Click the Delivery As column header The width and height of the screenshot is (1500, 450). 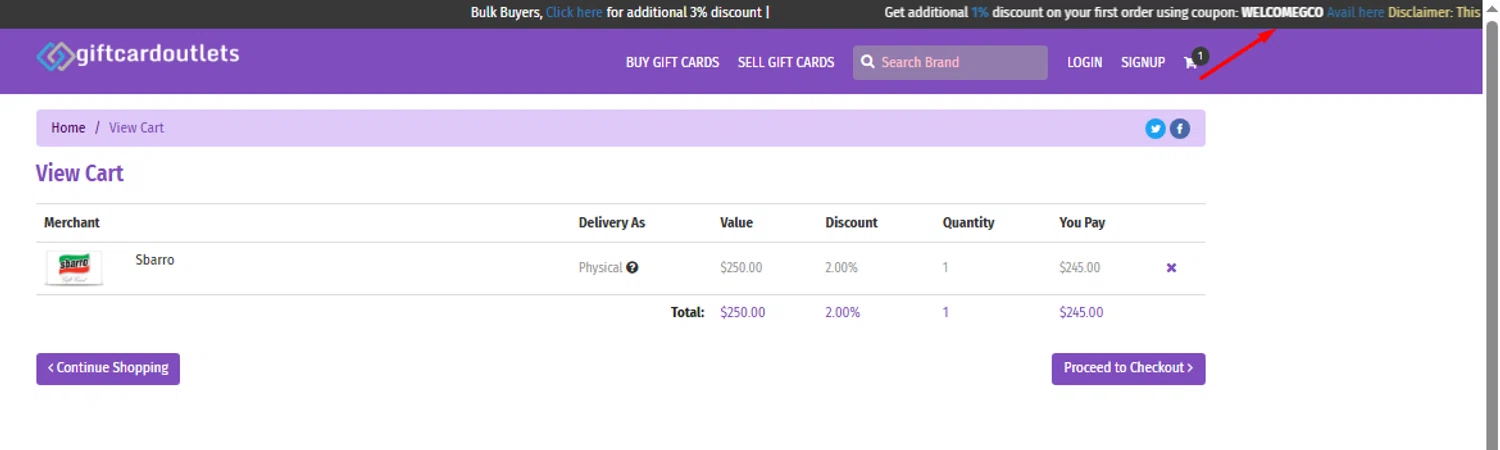coord(612,222)
